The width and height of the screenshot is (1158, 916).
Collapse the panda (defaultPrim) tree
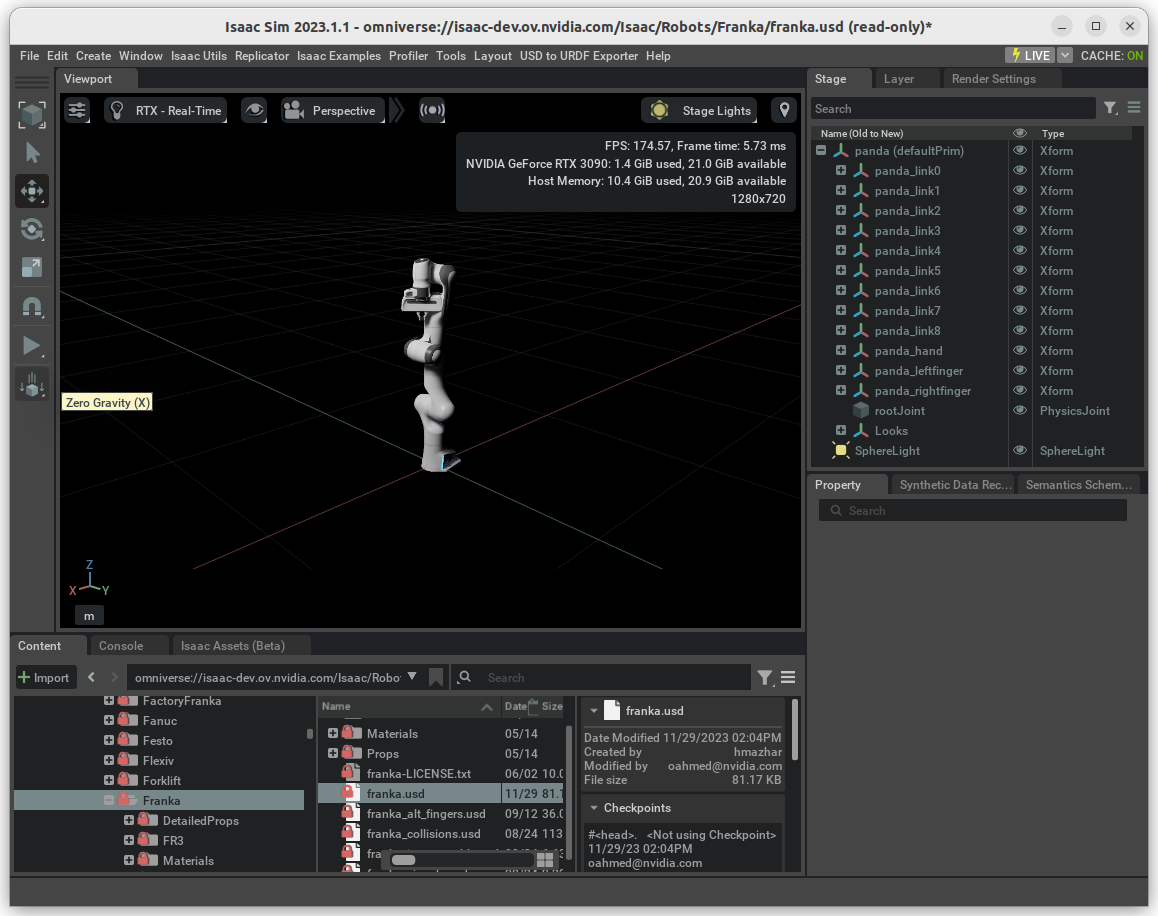click(x=820, y=150)
